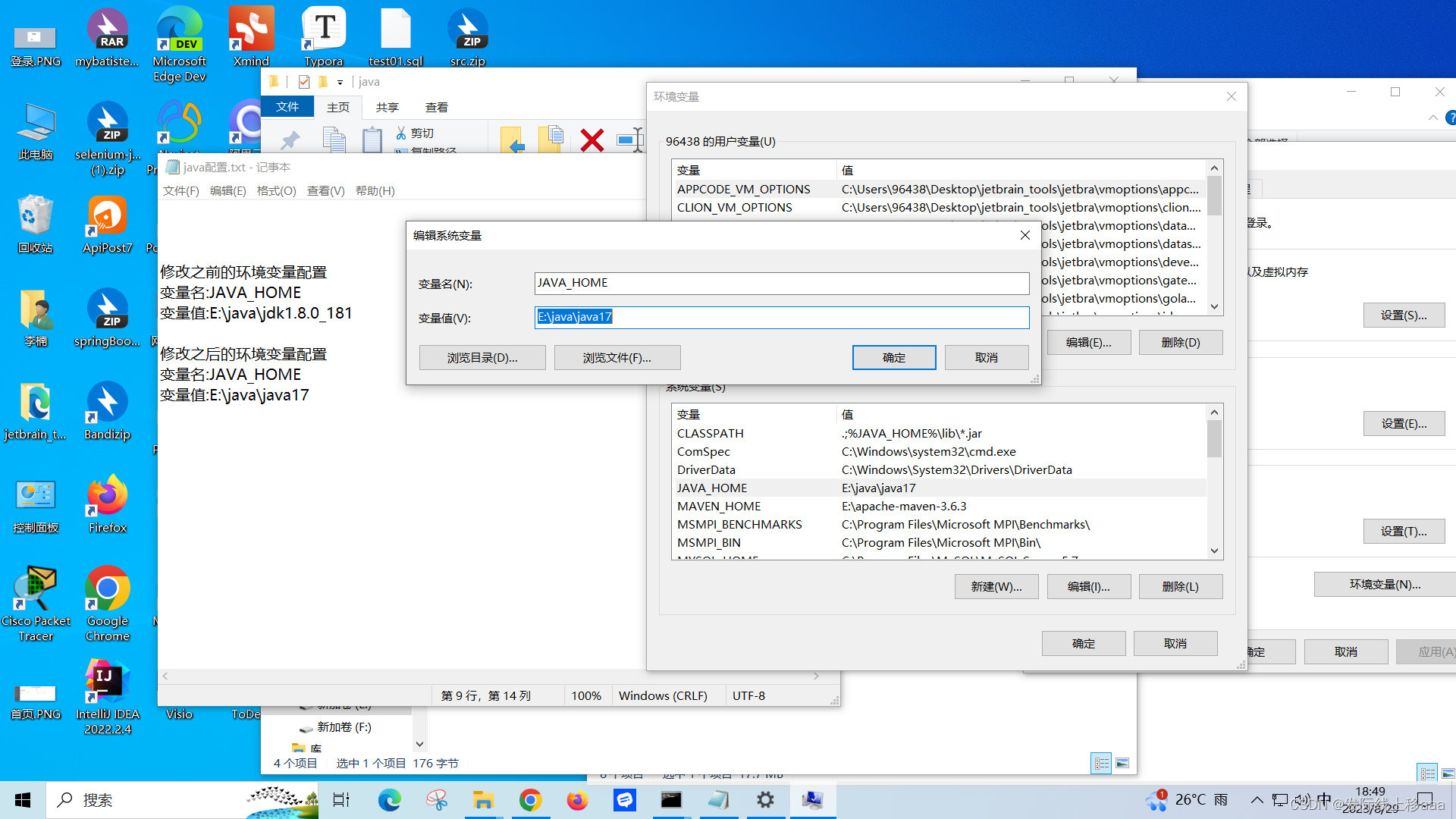Click the terminal icon in the taskbar
1456x819 pixels.
pyautogui.click(x=672, y=800)
